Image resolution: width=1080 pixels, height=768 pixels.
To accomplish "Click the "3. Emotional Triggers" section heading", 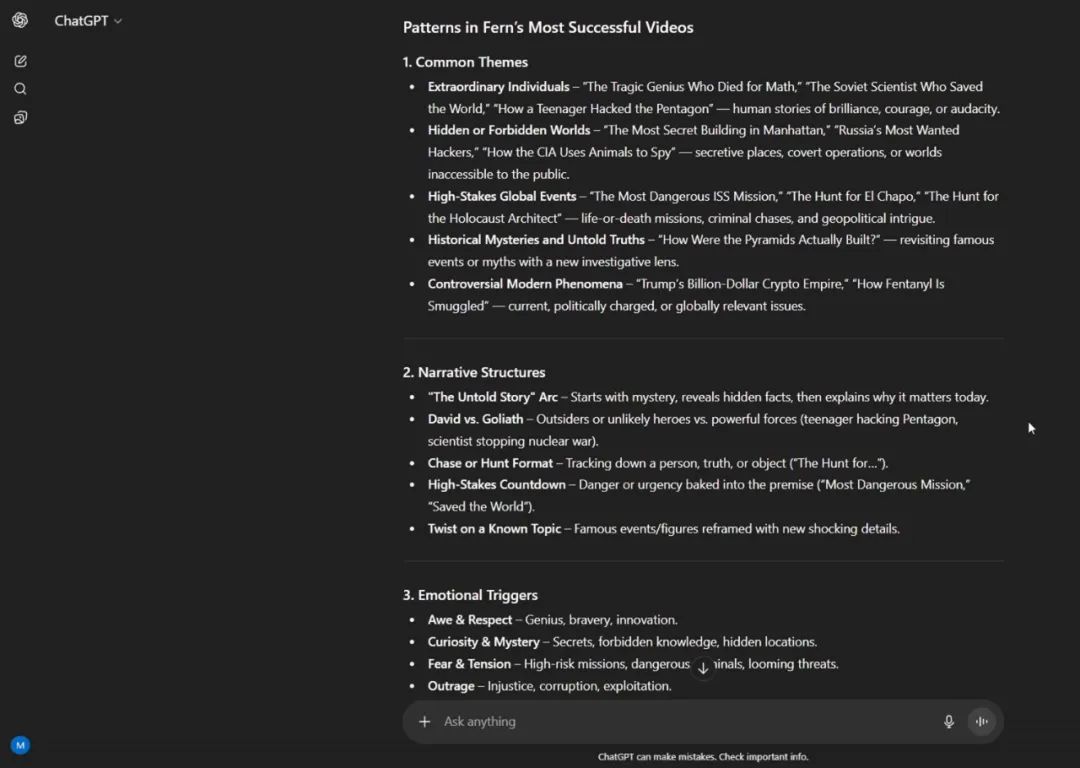I will coord(470,595).
